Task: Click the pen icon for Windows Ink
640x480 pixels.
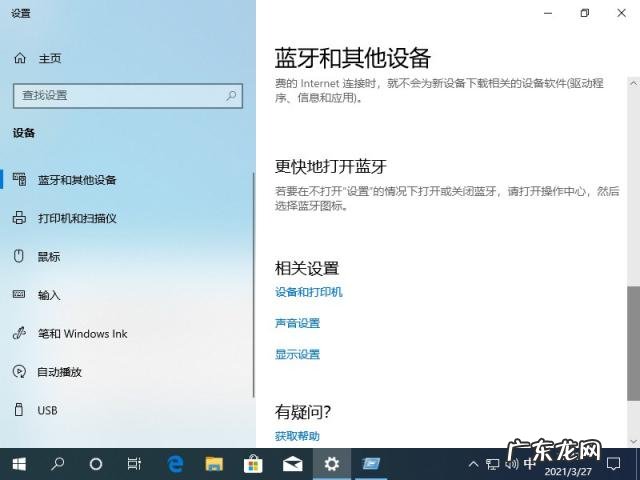Action: [x=19, y=333]
